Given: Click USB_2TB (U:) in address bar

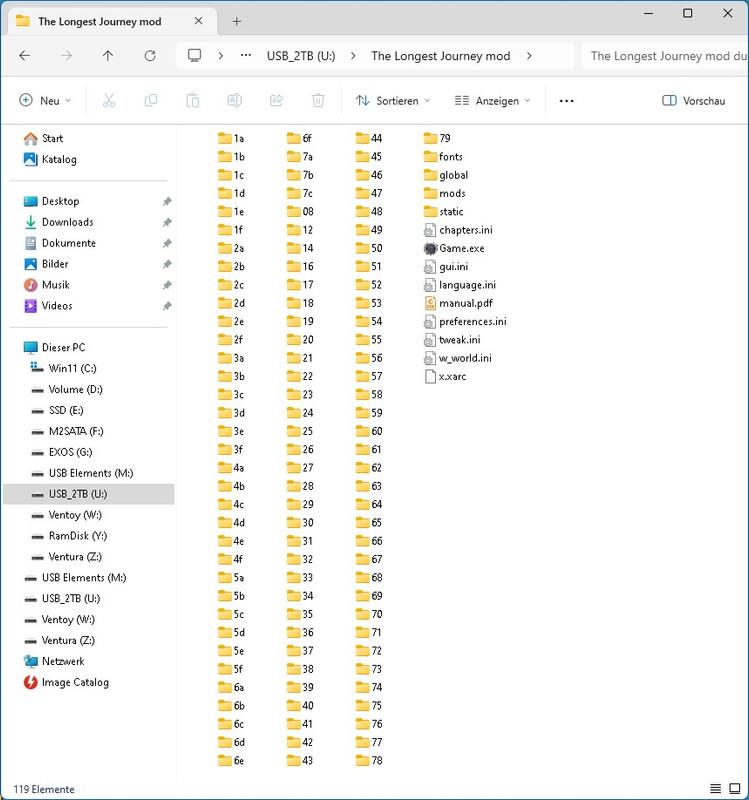Looking at the screenshot, I should [x=301, y=56].
